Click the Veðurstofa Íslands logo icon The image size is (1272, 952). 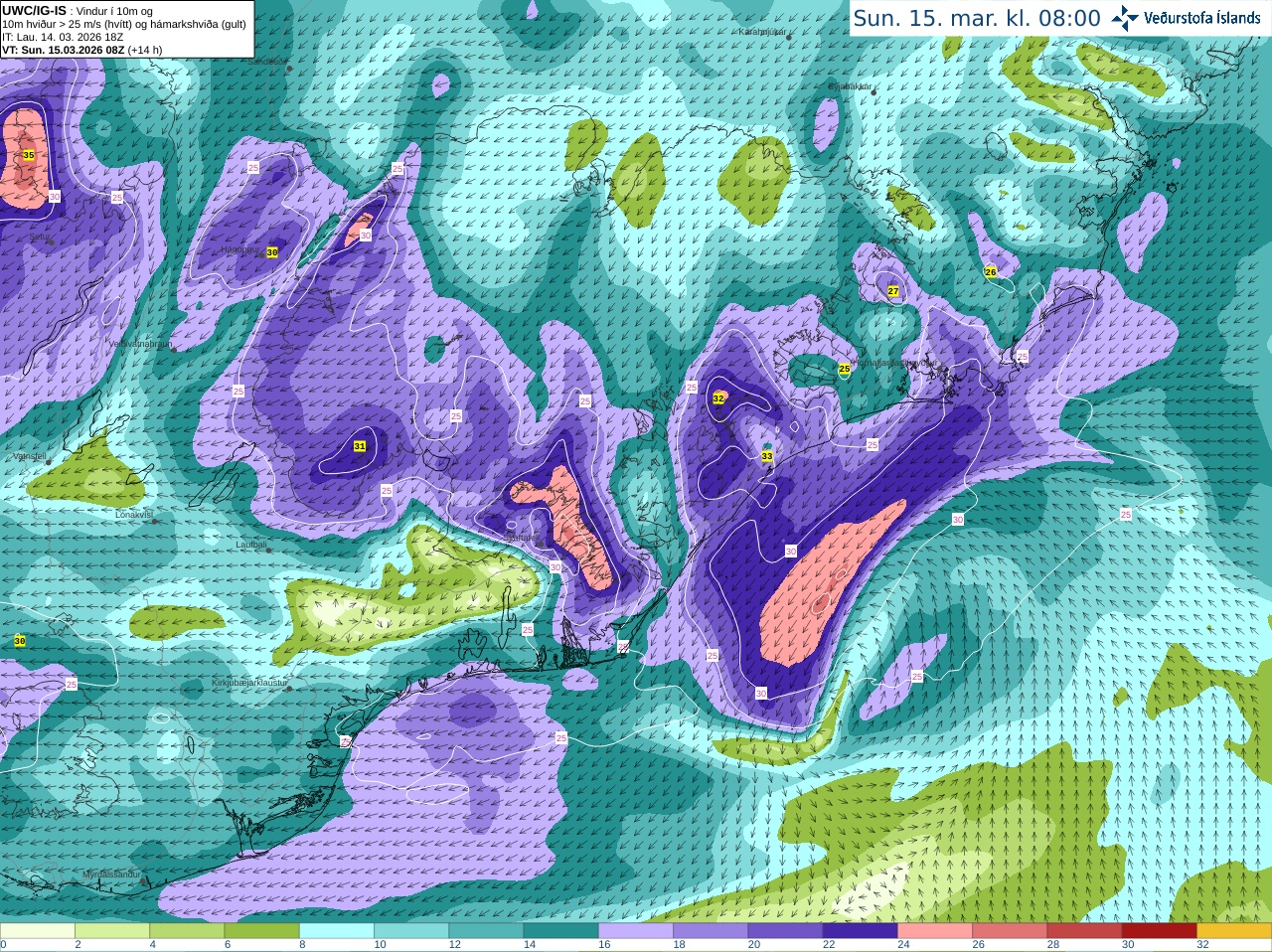coord(1125,18)
